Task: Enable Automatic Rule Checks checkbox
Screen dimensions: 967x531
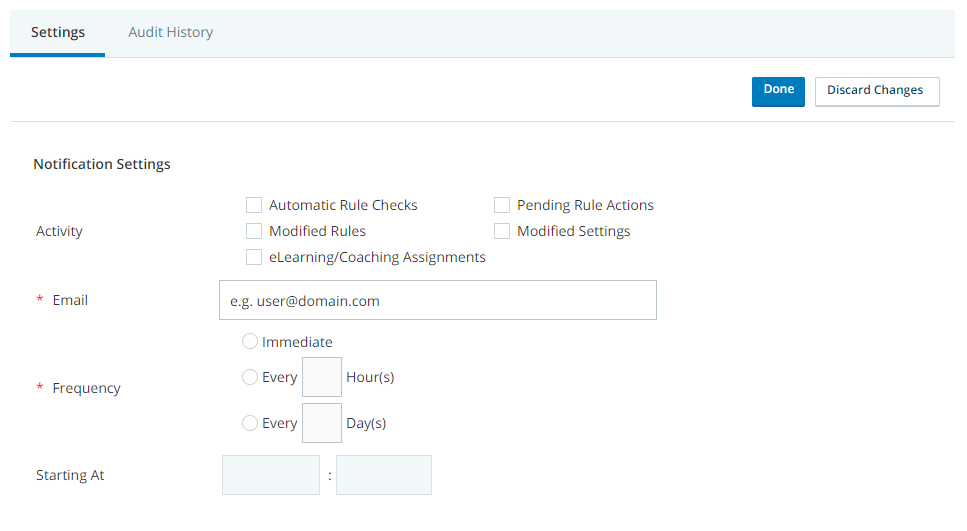Action: [x=253, y=205]
